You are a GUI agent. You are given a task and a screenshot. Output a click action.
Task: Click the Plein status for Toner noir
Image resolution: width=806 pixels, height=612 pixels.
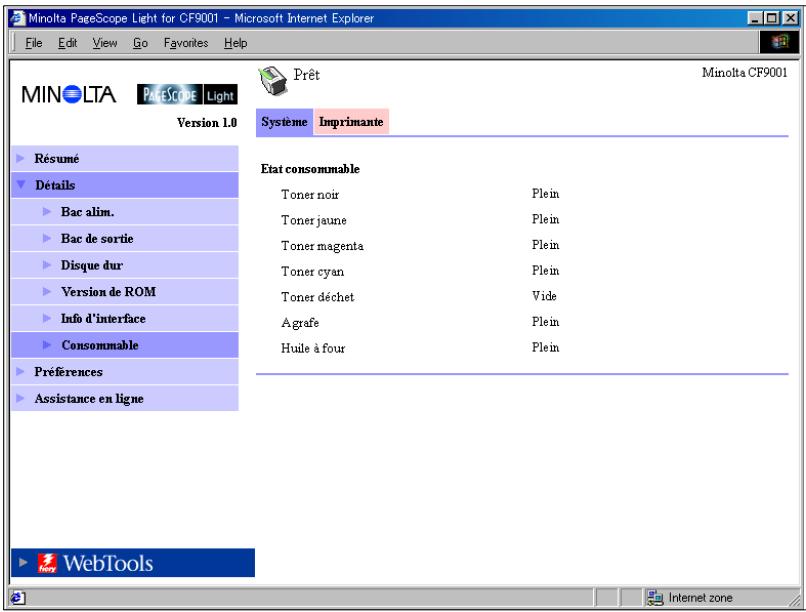545,194
